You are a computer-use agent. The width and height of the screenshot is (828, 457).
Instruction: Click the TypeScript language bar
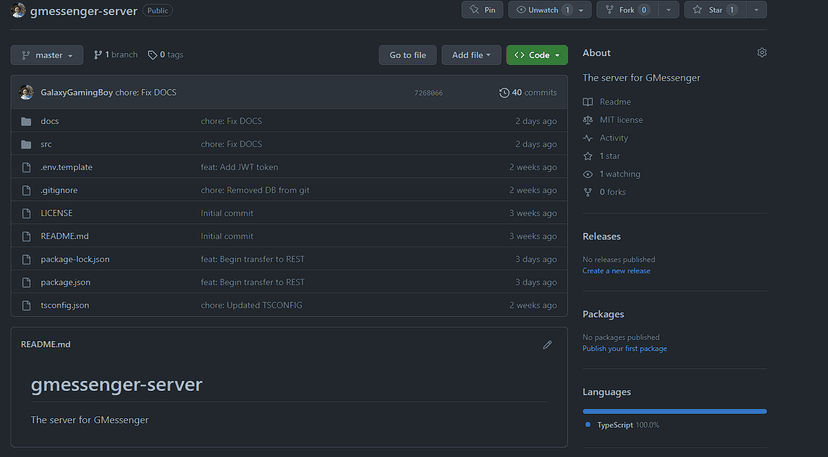pyautogui.click(x=674, y=411)
